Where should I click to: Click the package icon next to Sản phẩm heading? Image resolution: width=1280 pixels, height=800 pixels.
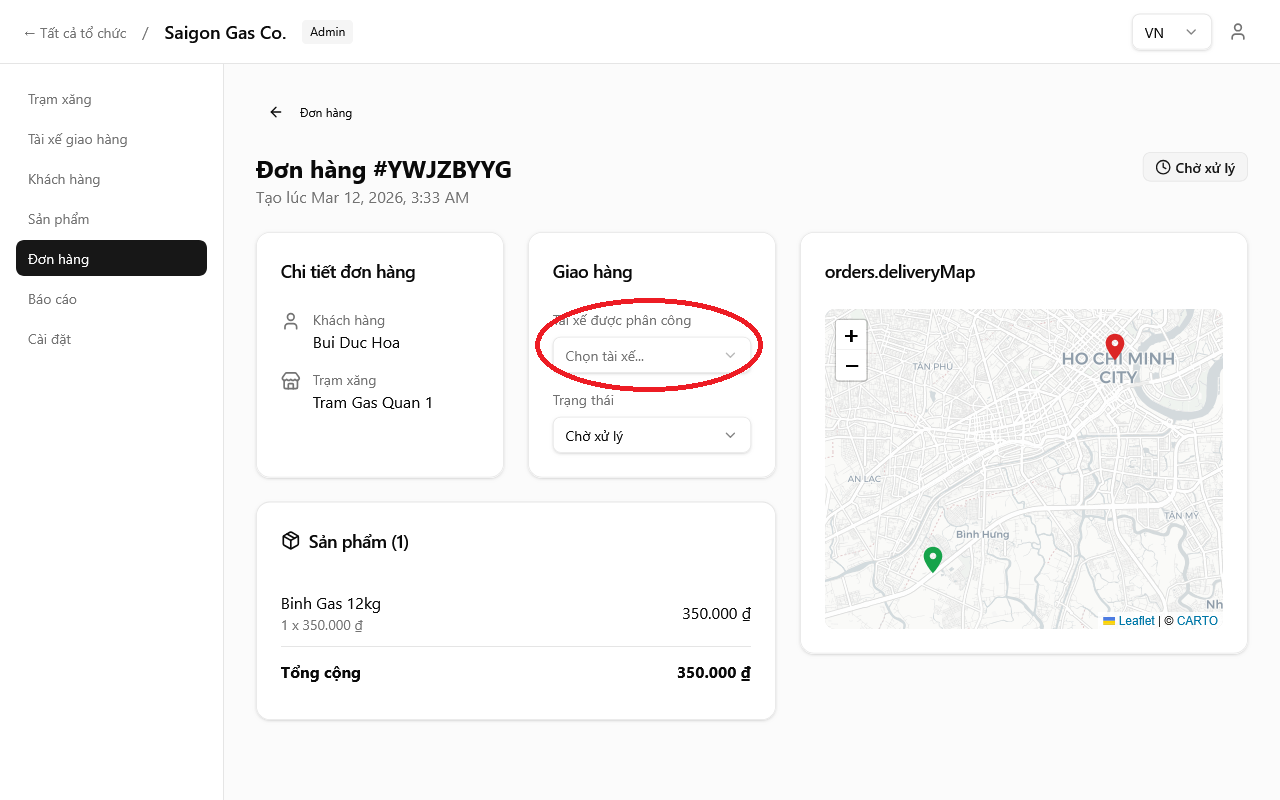click(x=290, y=540)
